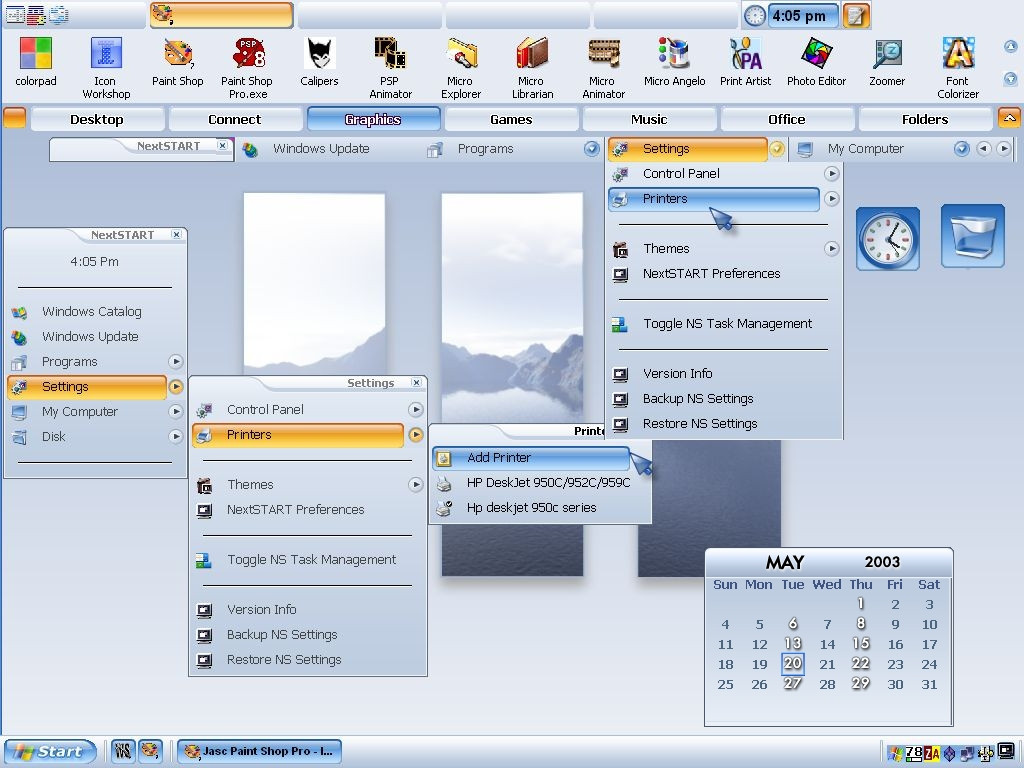Open the Calipers application
This screenshot has height=768, width=1024.
(x=319, y=63)
